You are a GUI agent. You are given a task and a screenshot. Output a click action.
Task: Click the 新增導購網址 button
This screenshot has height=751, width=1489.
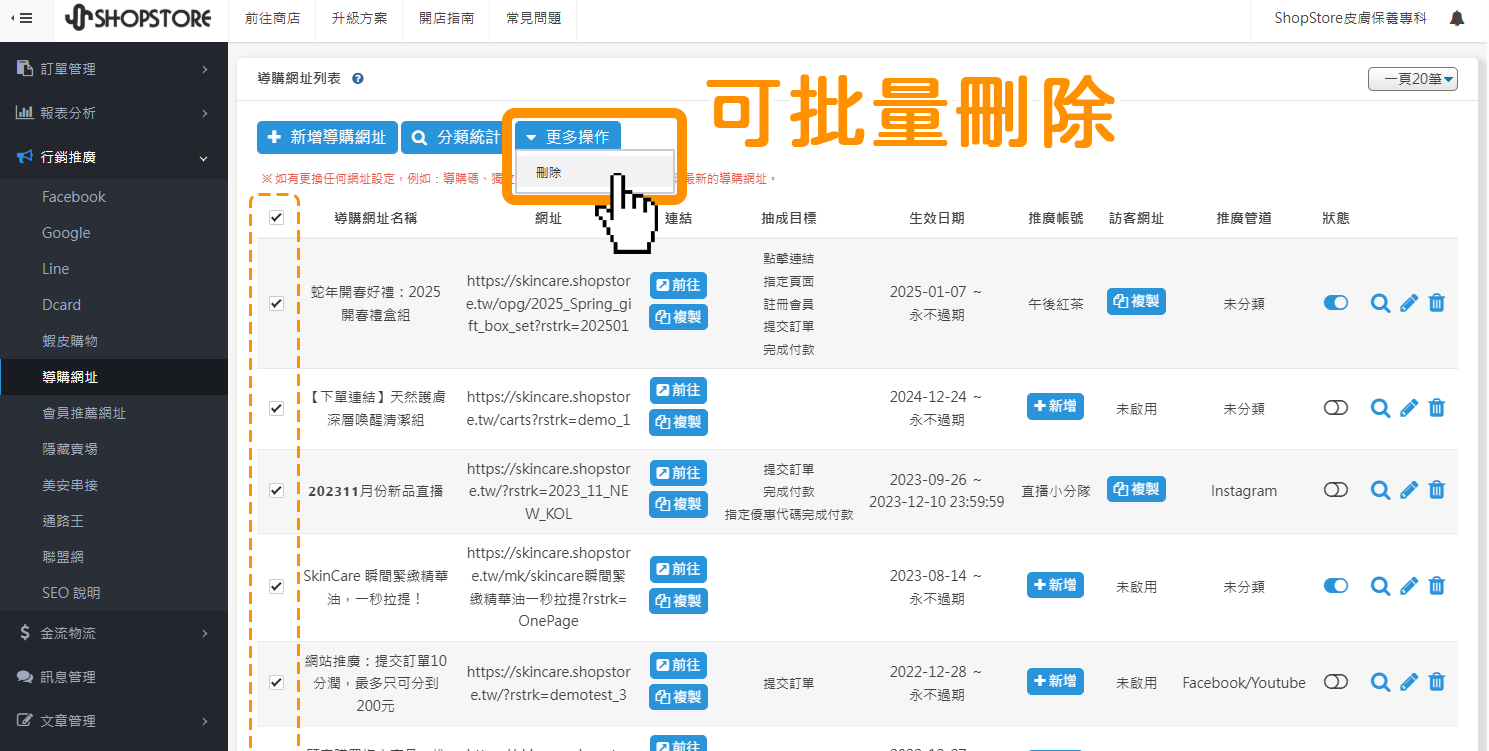pos(326,137)
